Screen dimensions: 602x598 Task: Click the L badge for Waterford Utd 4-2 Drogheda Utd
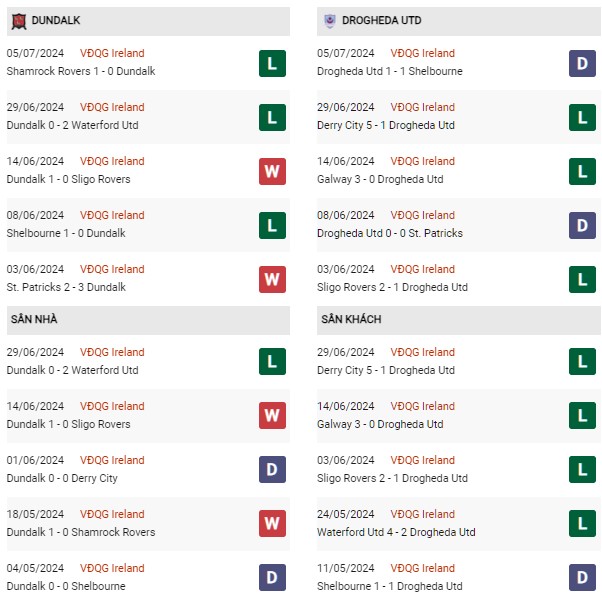coord(583,524)
